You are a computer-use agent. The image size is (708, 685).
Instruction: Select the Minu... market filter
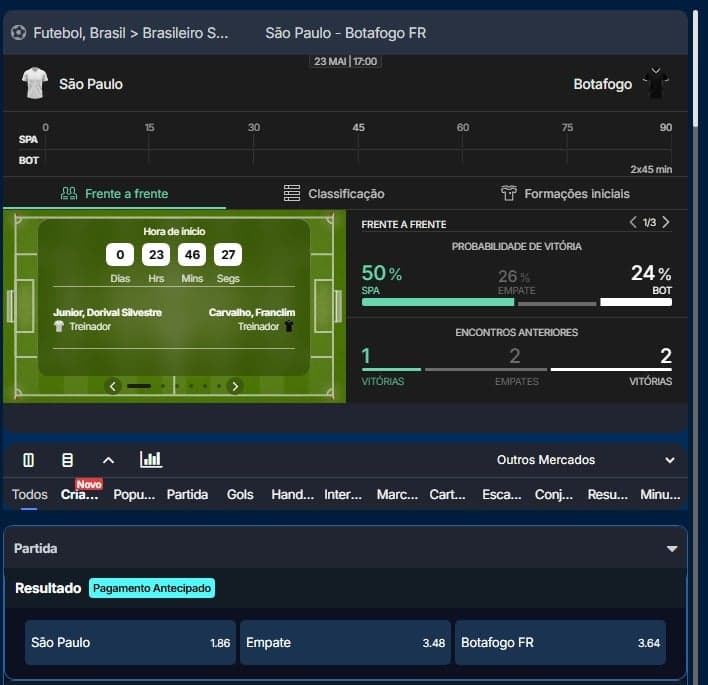coord(660,494)
